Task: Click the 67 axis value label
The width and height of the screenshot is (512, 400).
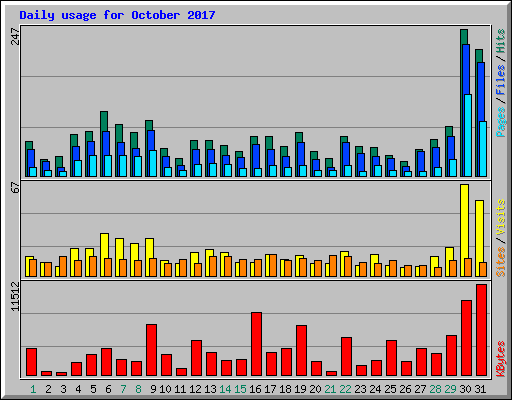Action: click(16, 187)
